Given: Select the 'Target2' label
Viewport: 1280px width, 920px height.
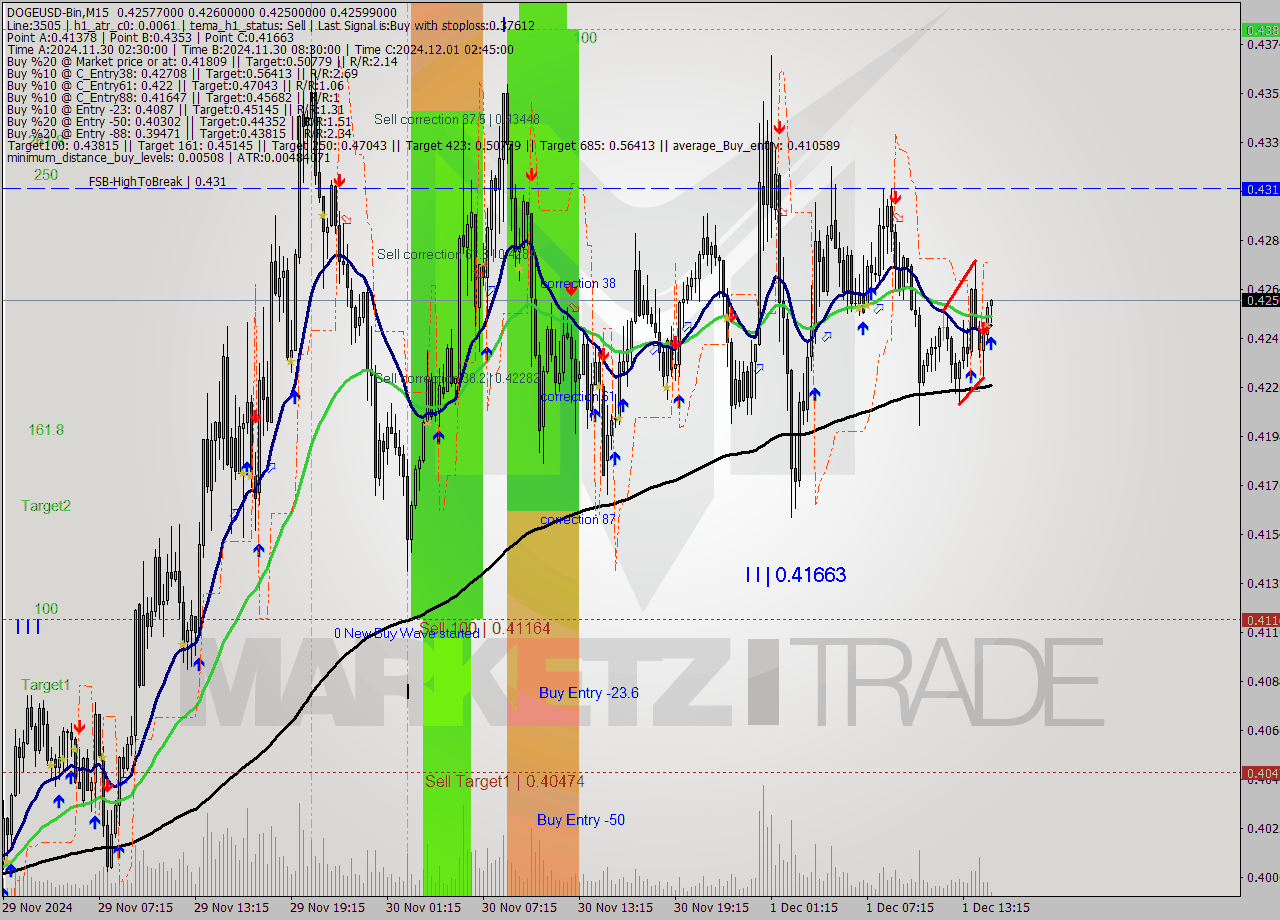Looking at the screenshot, I should (x=46, y=505).
